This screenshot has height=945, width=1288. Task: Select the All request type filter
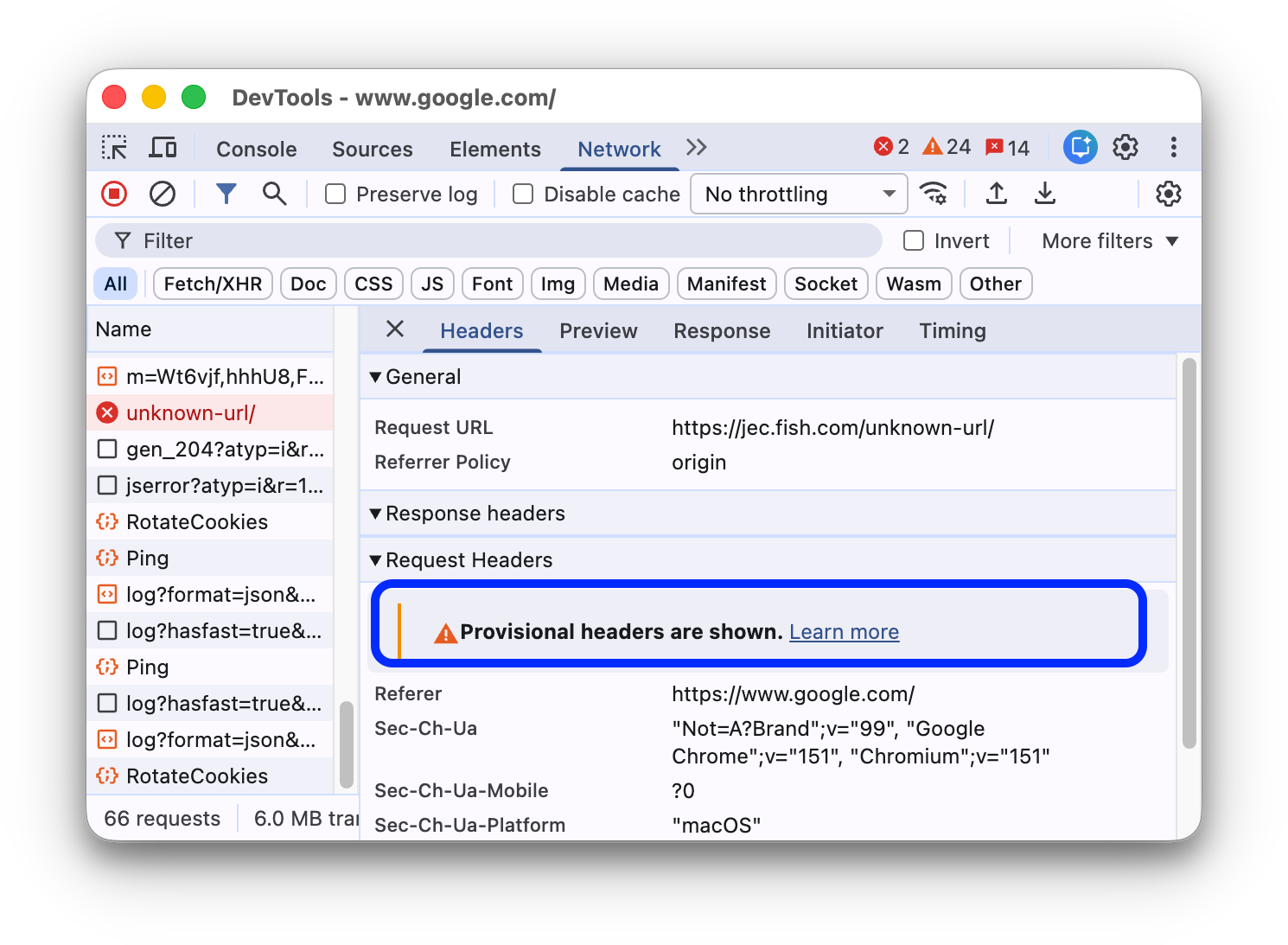[x=116, y=284]
